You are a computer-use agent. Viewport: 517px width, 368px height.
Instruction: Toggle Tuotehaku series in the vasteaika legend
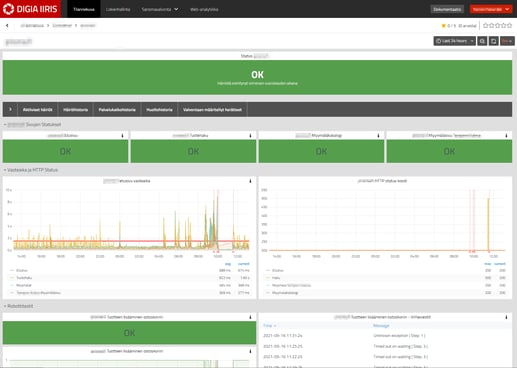pos(24,278)
